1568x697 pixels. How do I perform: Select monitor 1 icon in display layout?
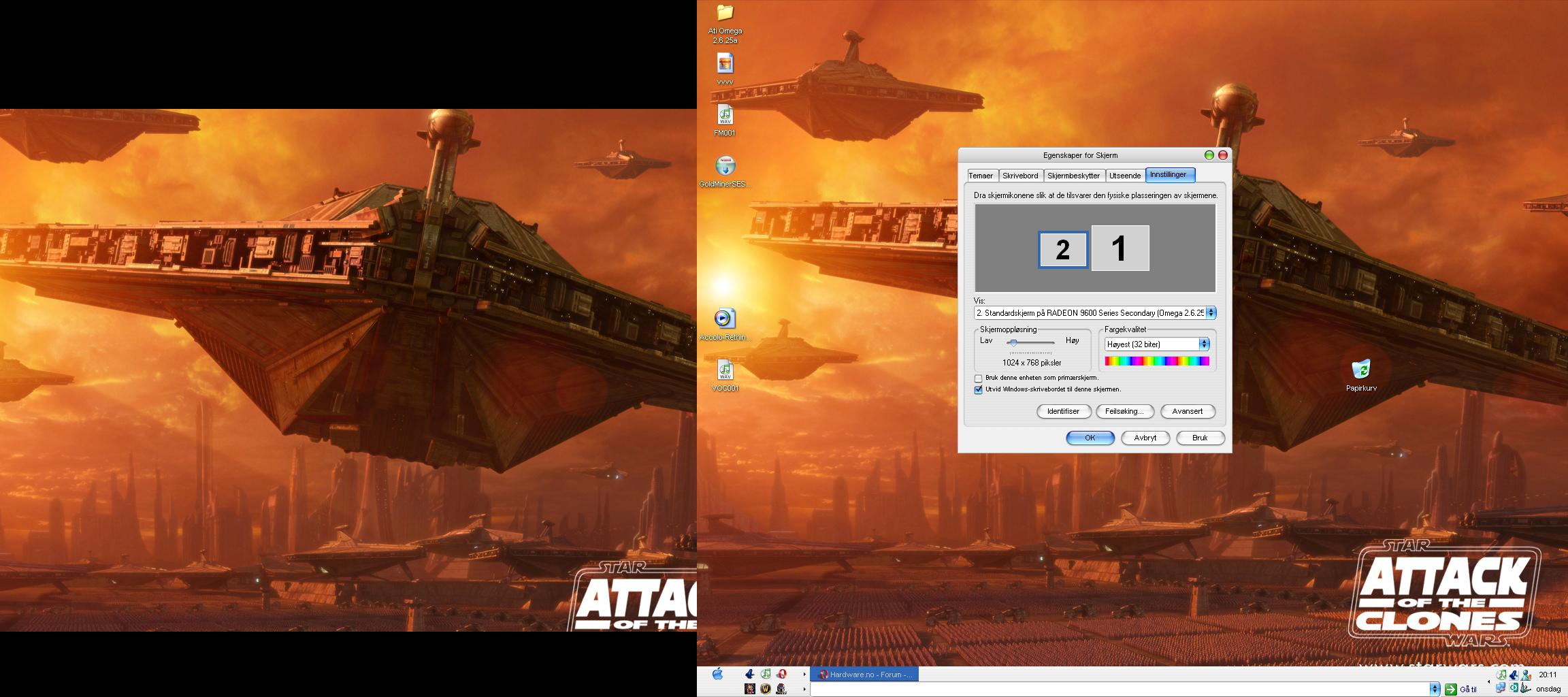click(1120, 248)
